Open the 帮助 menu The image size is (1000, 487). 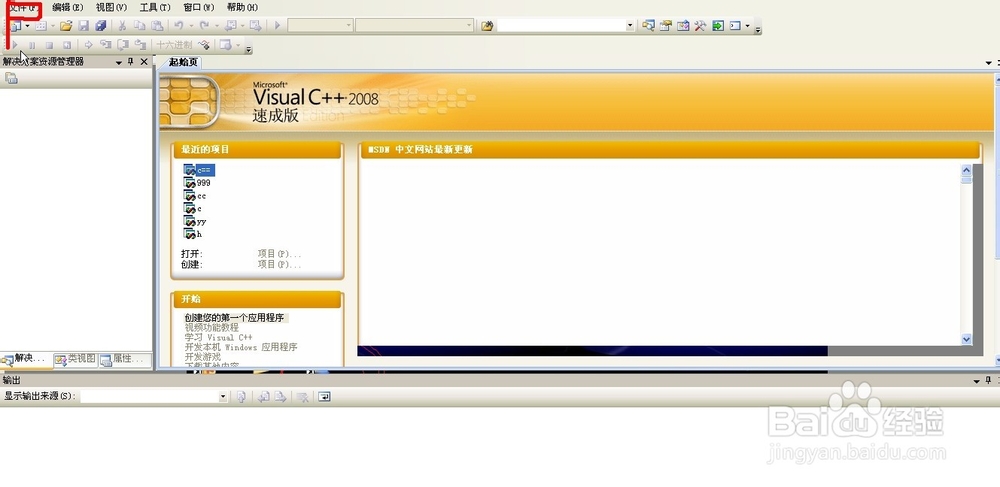pyautogui.click(x=242, y=8)
